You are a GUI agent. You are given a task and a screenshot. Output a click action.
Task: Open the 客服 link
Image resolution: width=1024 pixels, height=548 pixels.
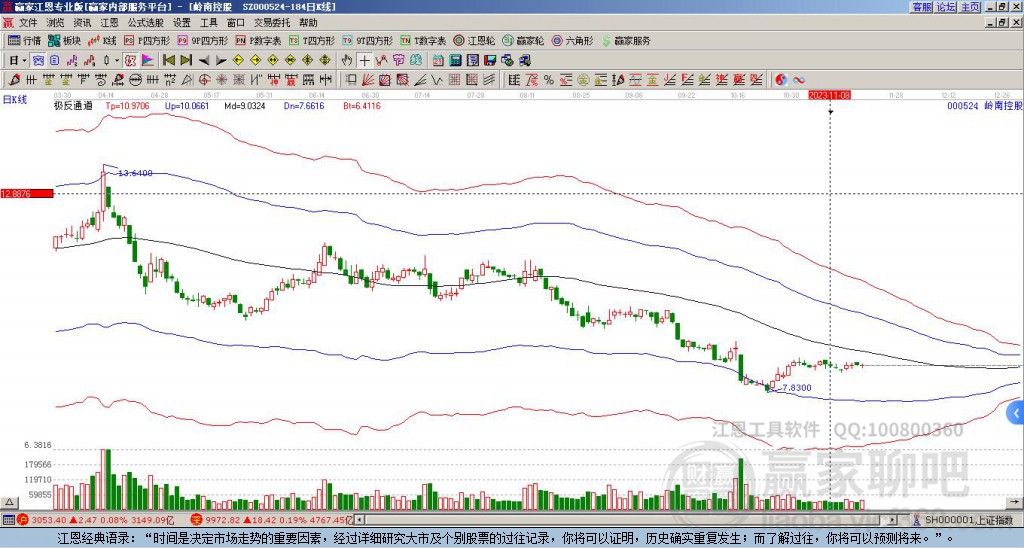tap(922, 7)
